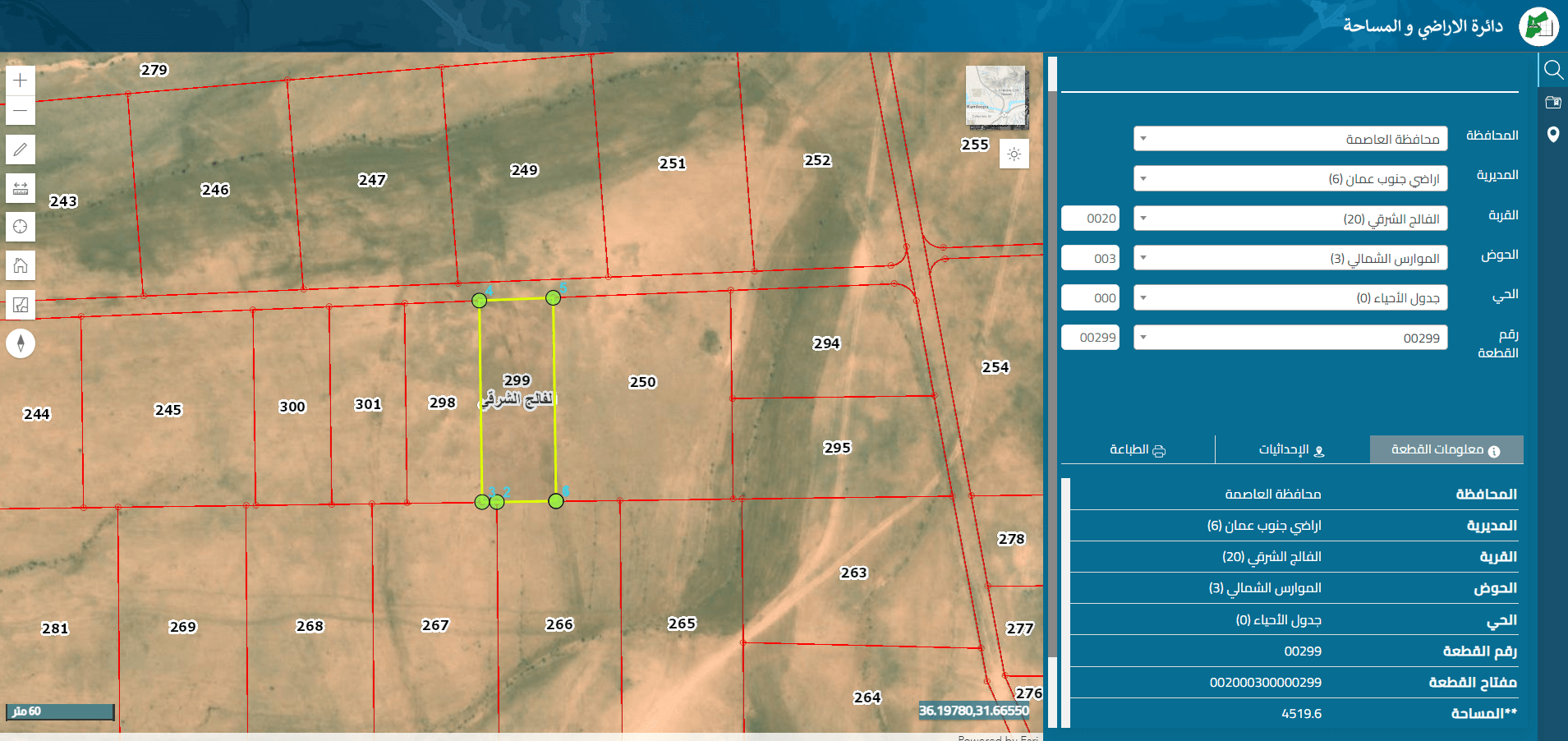The image size is (1568, 741).
Task: Click the search panel's vertical scrollbar
Action: tap(1052, 374)
